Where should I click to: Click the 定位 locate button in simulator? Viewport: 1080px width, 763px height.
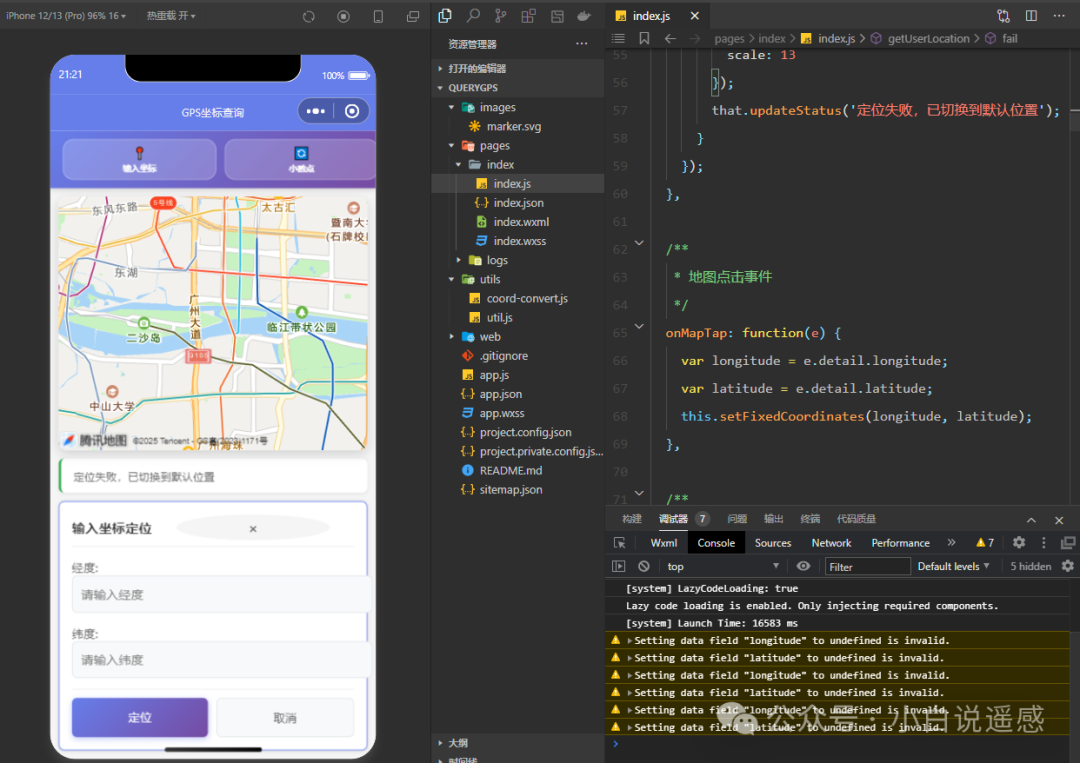[140, 718]
